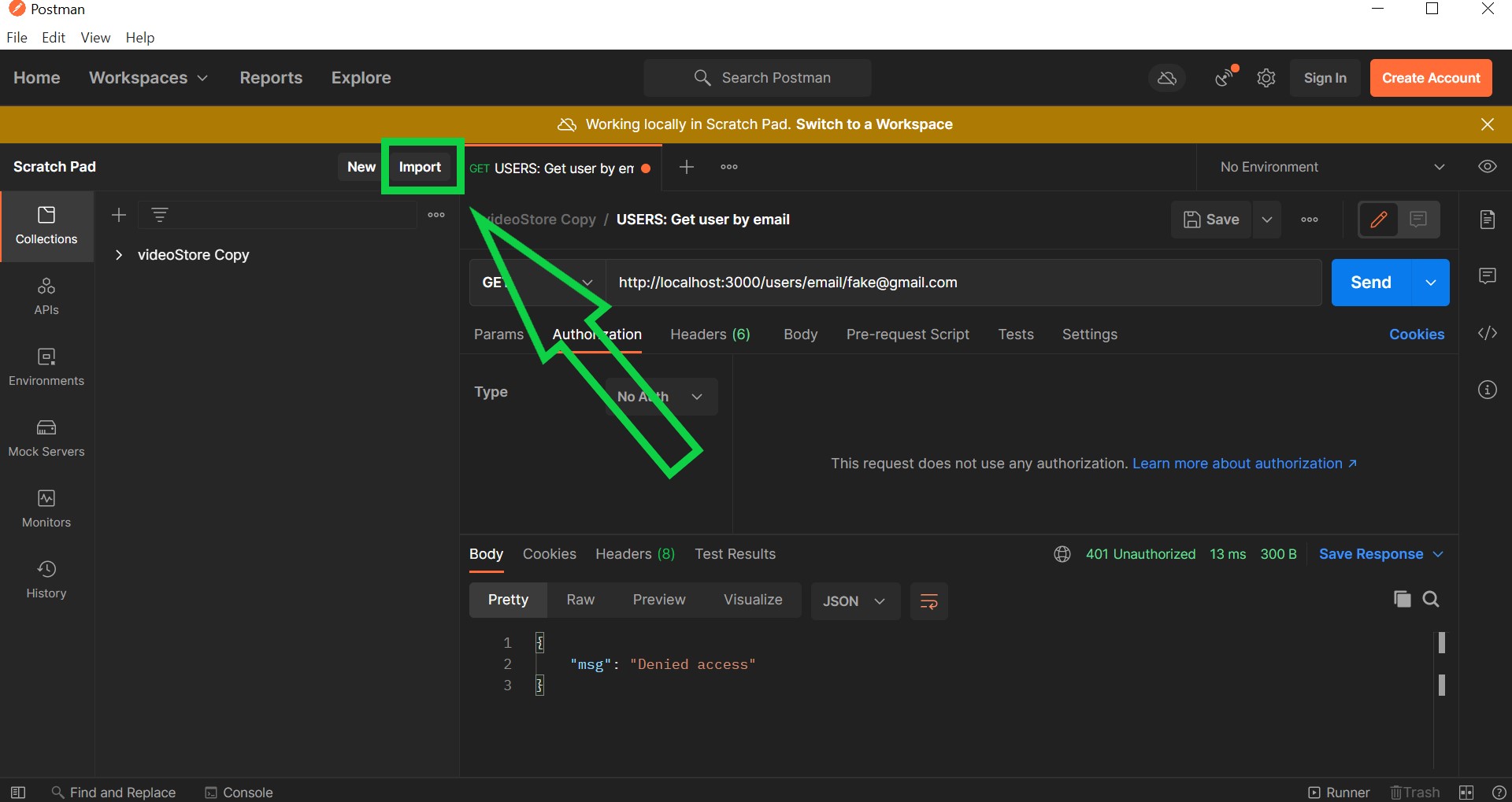Viewport: 1512px width, 802px height.
Task: Open the JSON format dropdown
Action: point(855,601)
